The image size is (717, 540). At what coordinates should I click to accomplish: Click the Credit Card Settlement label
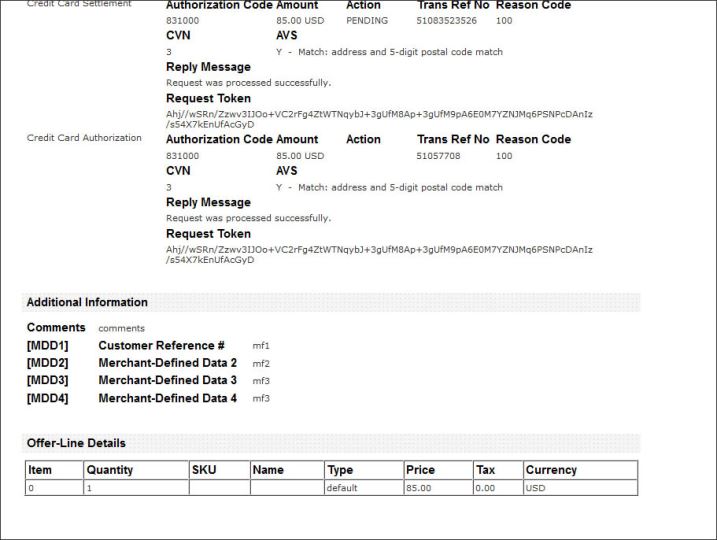(x=78, y=4)
